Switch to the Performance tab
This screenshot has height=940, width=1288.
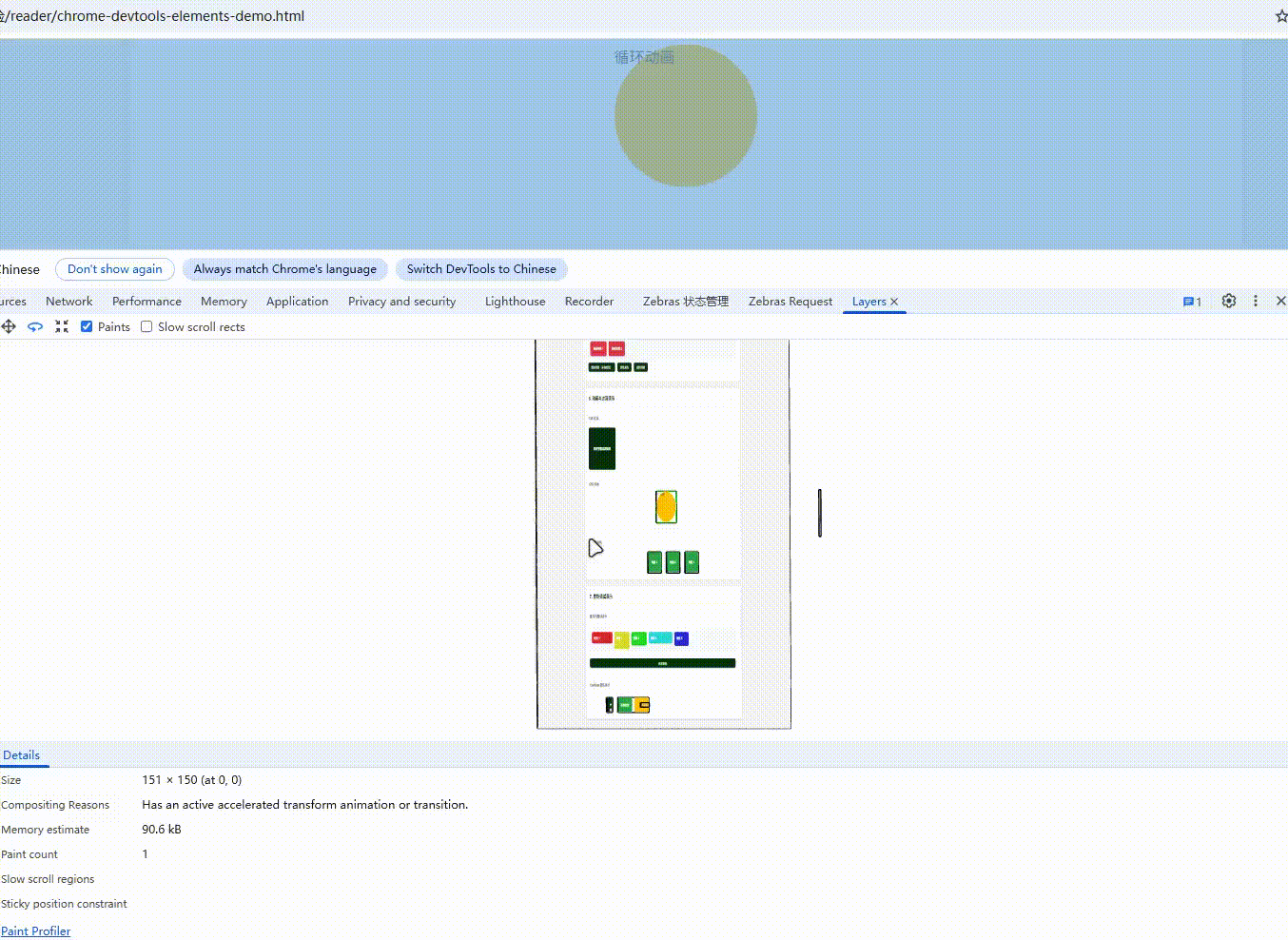coord(146,301)
